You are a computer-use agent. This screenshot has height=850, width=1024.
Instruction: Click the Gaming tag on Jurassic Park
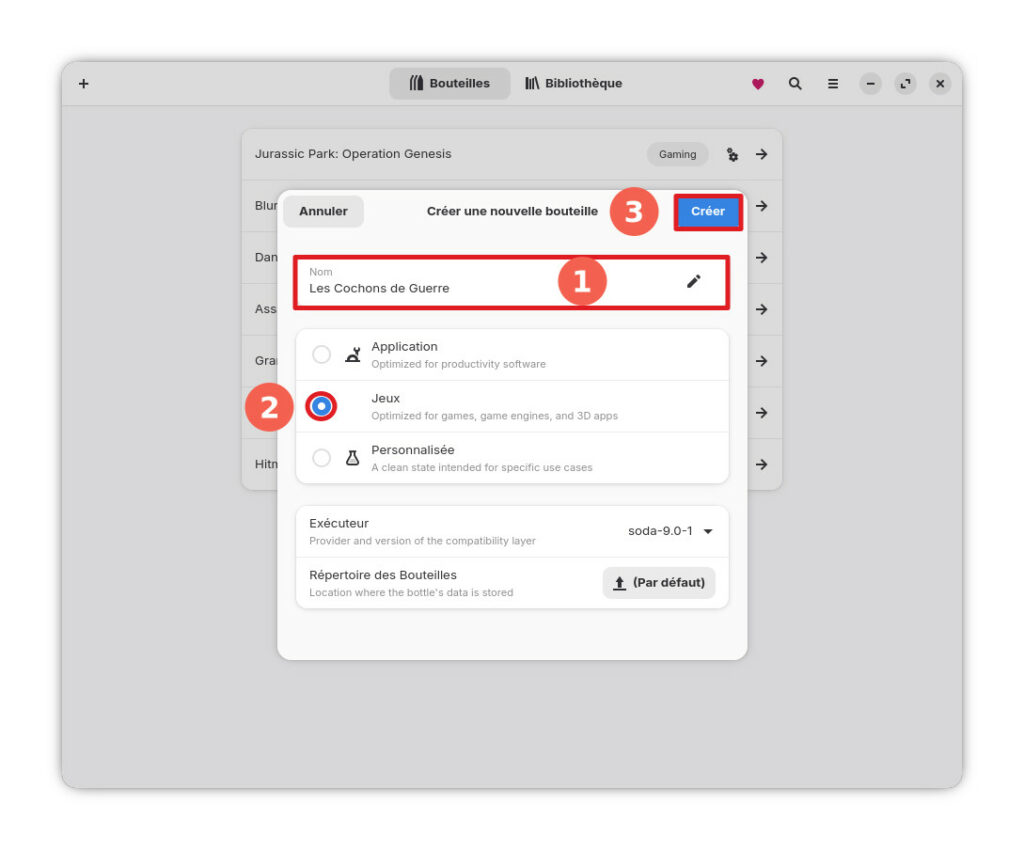pyautogui.click(x=677, y=155)
